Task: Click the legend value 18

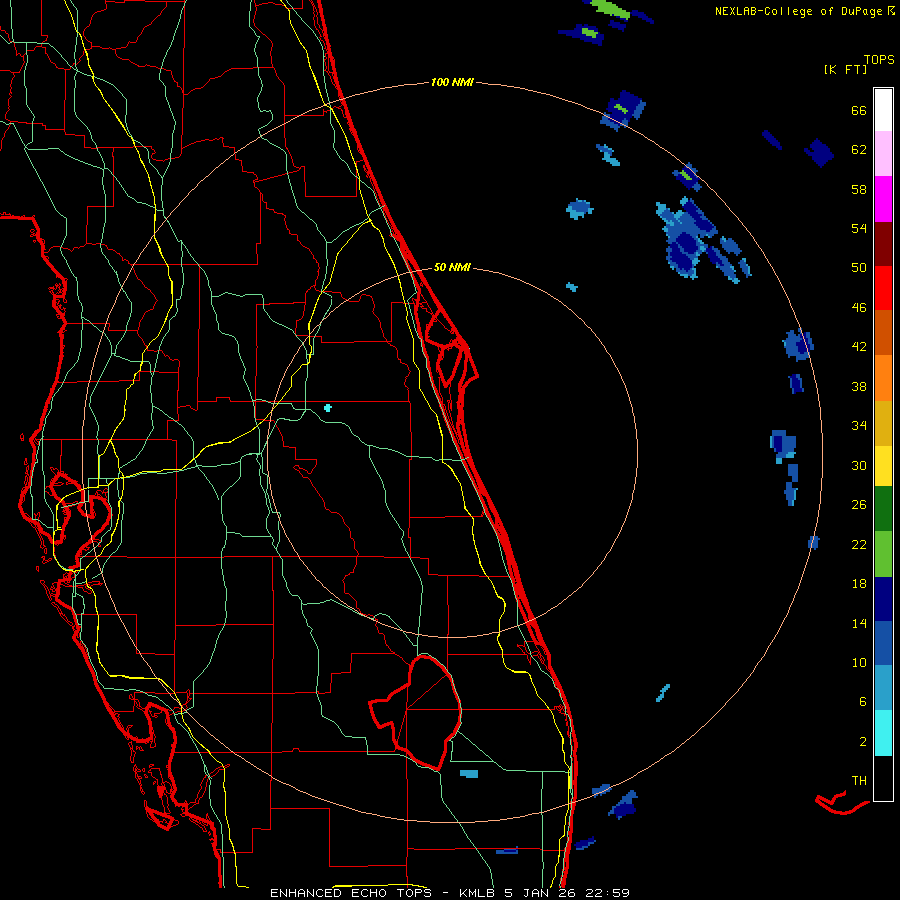Action: pos(859,584)
